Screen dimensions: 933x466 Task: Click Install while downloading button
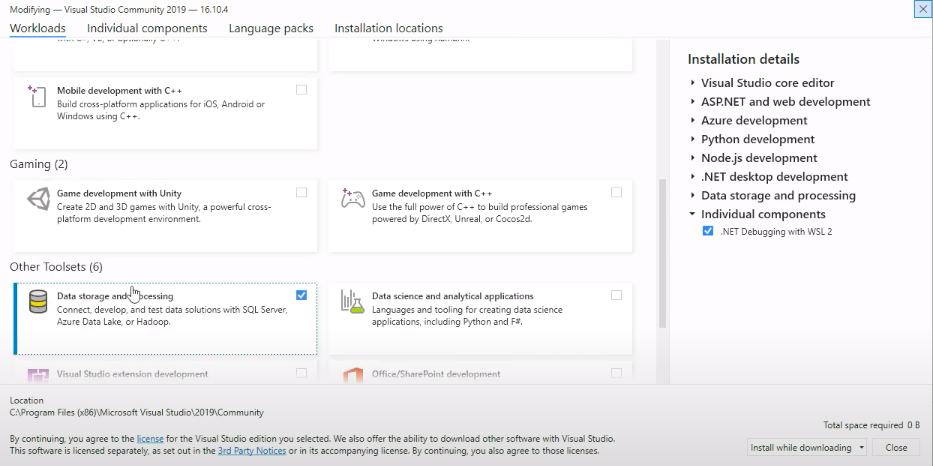point(801,448)
